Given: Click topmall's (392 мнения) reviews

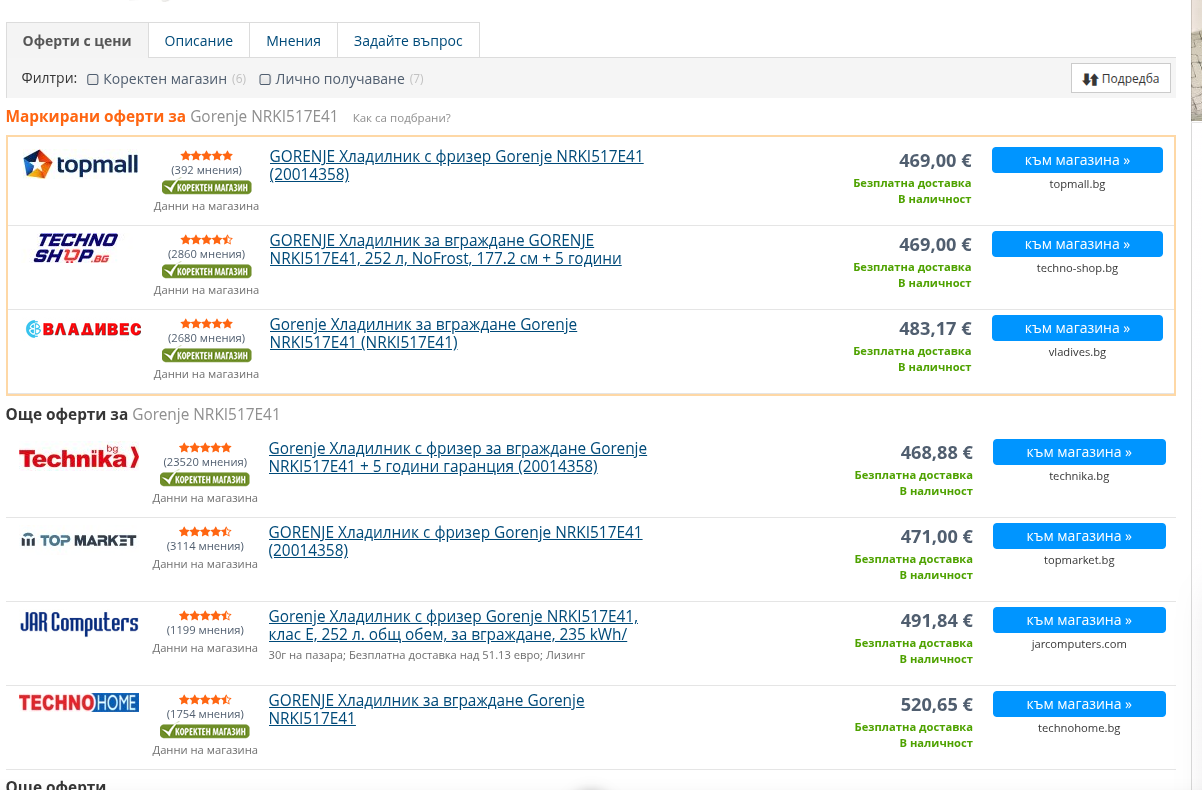Looking at the screenshot, I should point(206,170).
